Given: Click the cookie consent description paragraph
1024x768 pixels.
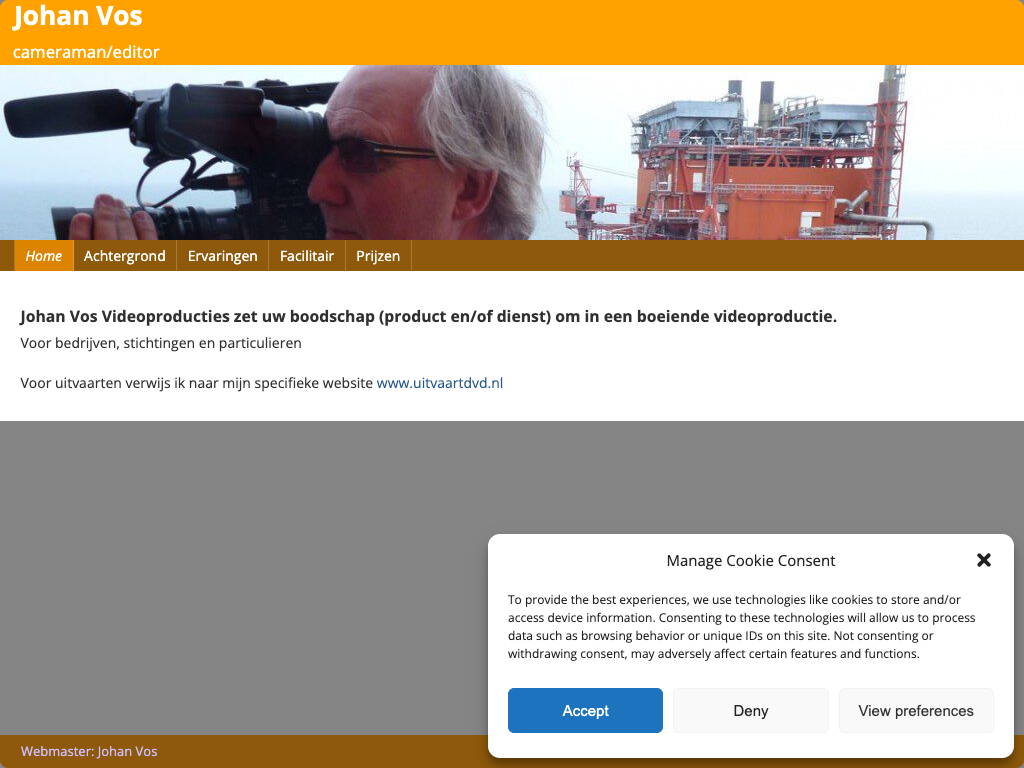Looking at the screenshot, I should [741, 626].
